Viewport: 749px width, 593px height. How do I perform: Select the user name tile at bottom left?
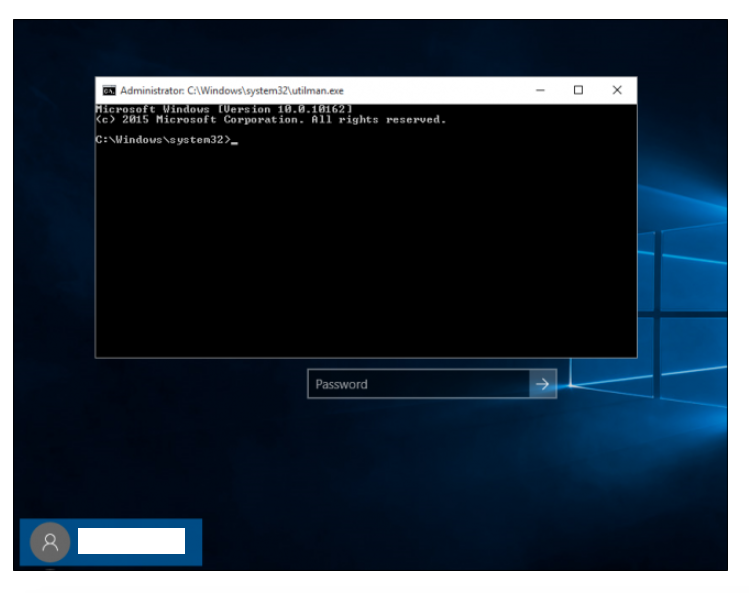111,542
